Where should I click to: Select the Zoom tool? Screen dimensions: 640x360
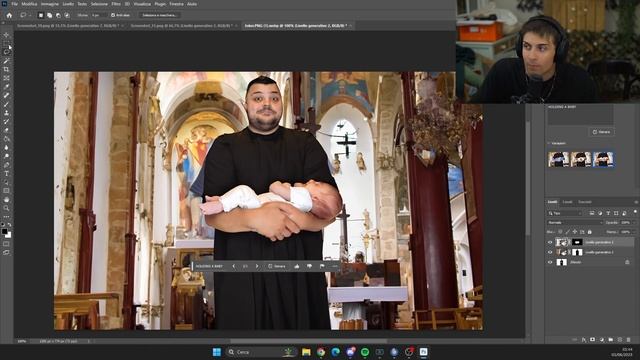point(6,208)
